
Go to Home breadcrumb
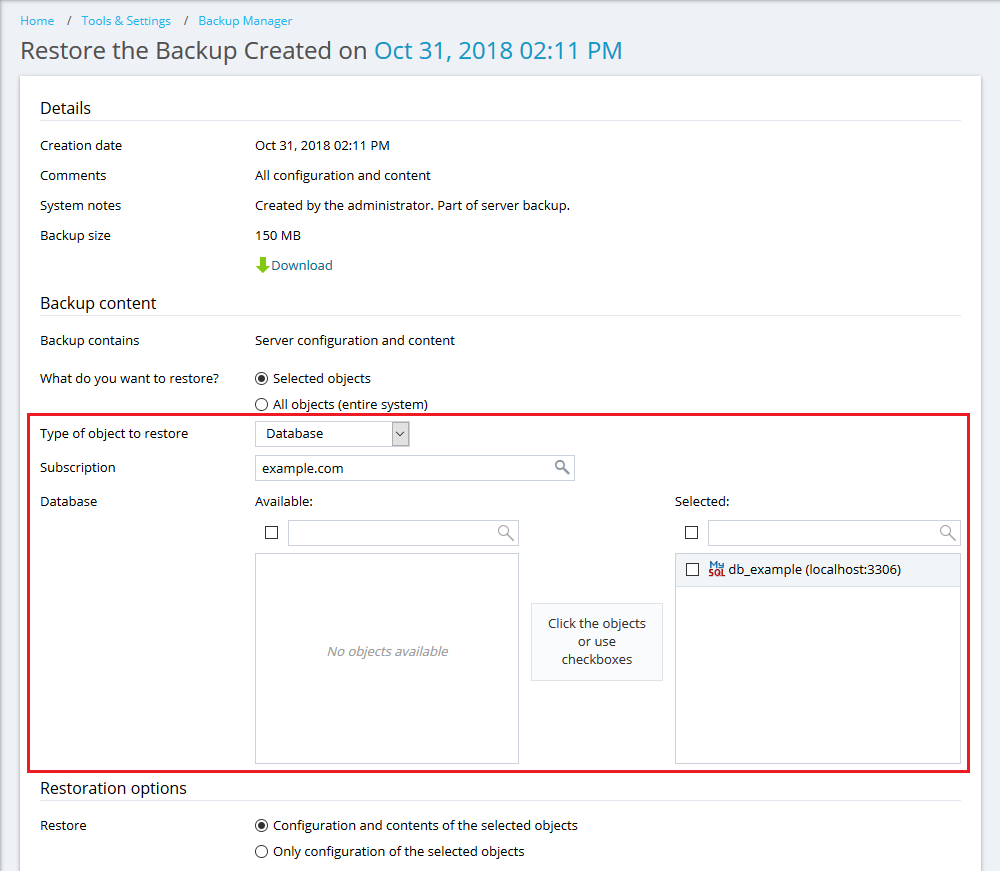pyautogui.click(x=37, y=21)
